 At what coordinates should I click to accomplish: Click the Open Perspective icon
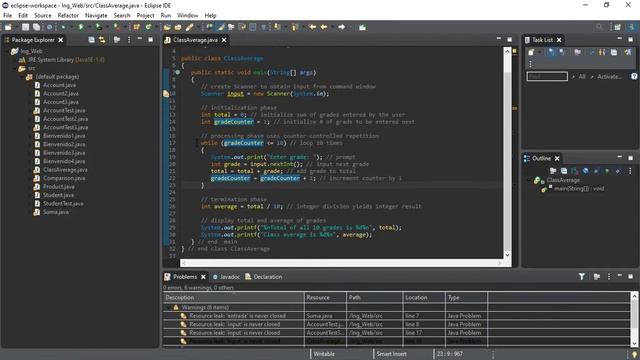(x=618, y=27)
